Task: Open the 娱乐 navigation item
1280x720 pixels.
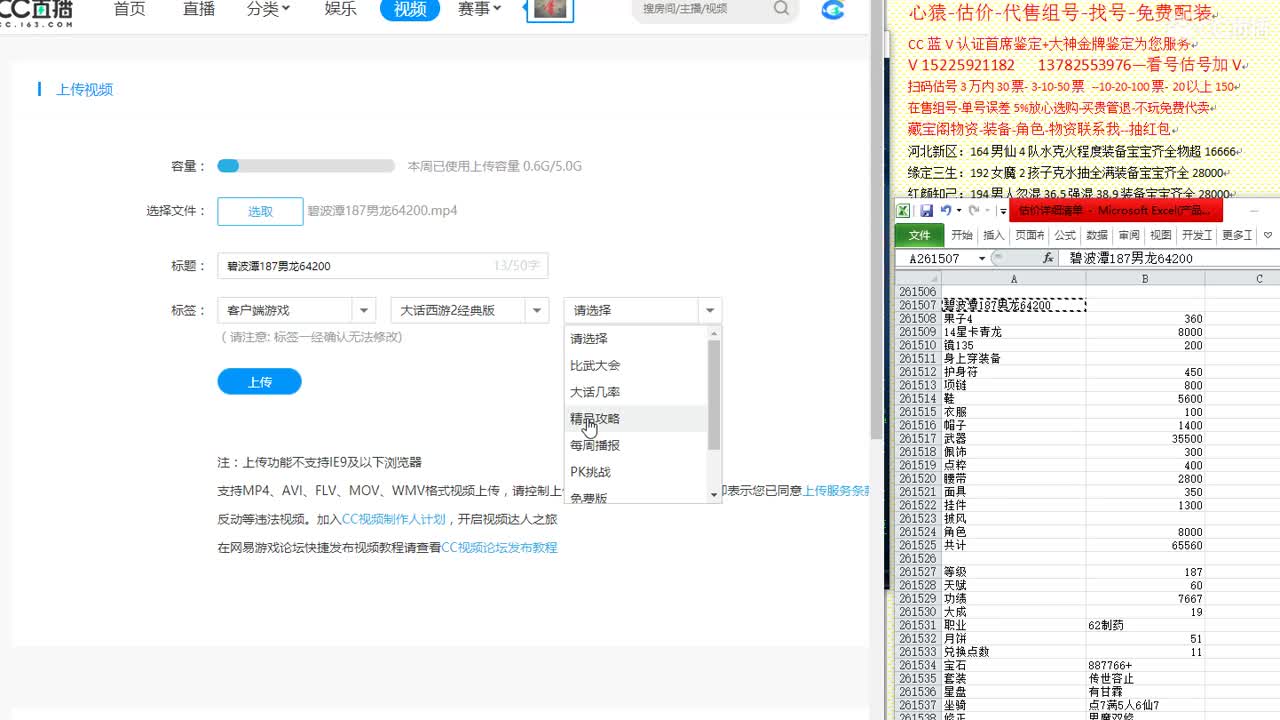Action: [341, 9]
